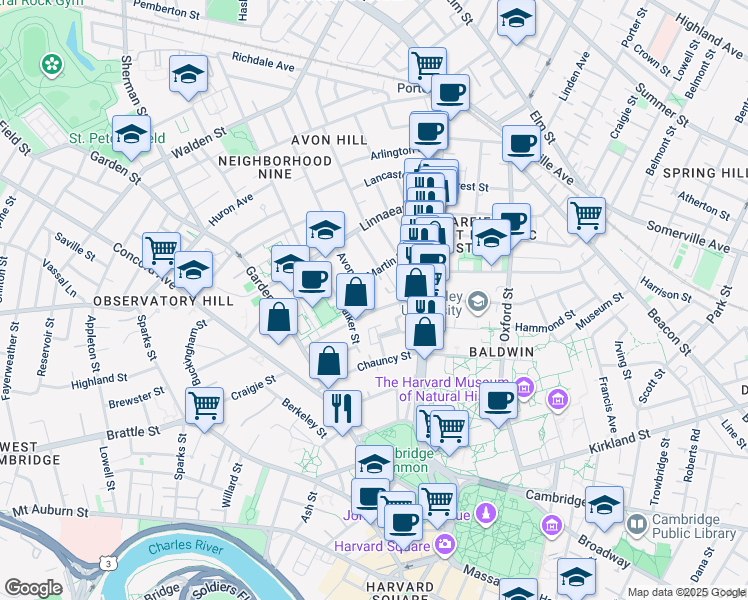The image size is (748, 600).
Task: Select the coffee cup marker beside Elm St
Action: coord(521,144)
